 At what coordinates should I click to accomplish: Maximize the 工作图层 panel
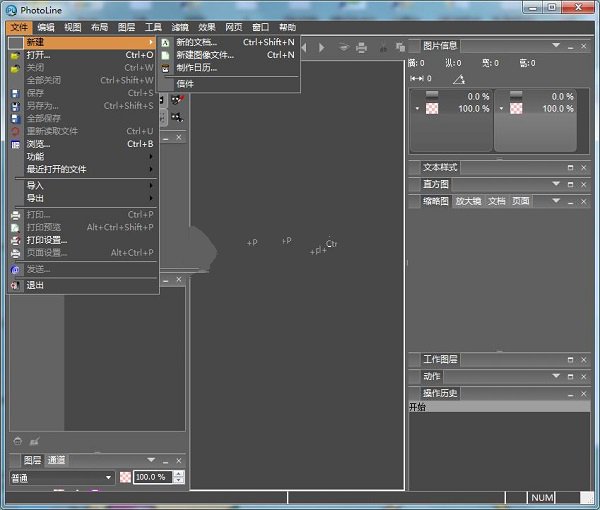pos(570,360)
